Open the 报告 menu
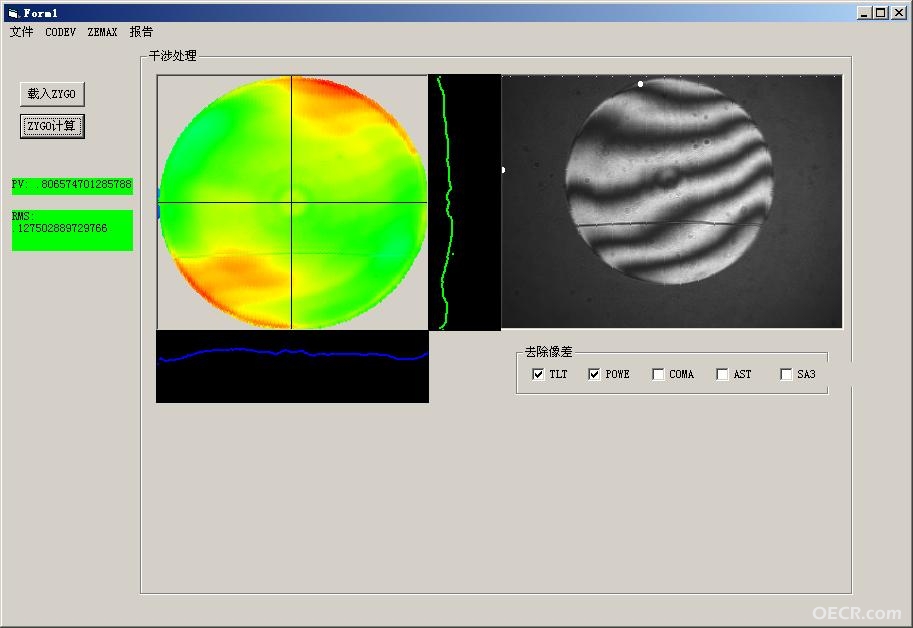The image size is (913, 628). 141,32
